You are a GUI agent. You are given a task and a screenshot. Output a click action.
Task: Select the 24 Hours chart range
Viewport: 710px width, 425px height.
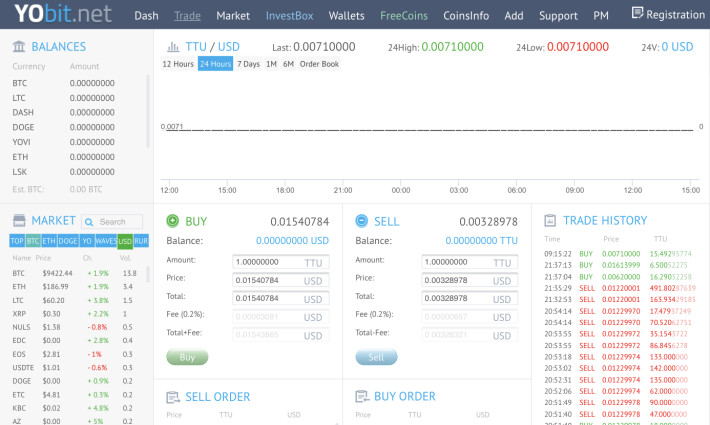pyautogui.click(x=216, y=64)
